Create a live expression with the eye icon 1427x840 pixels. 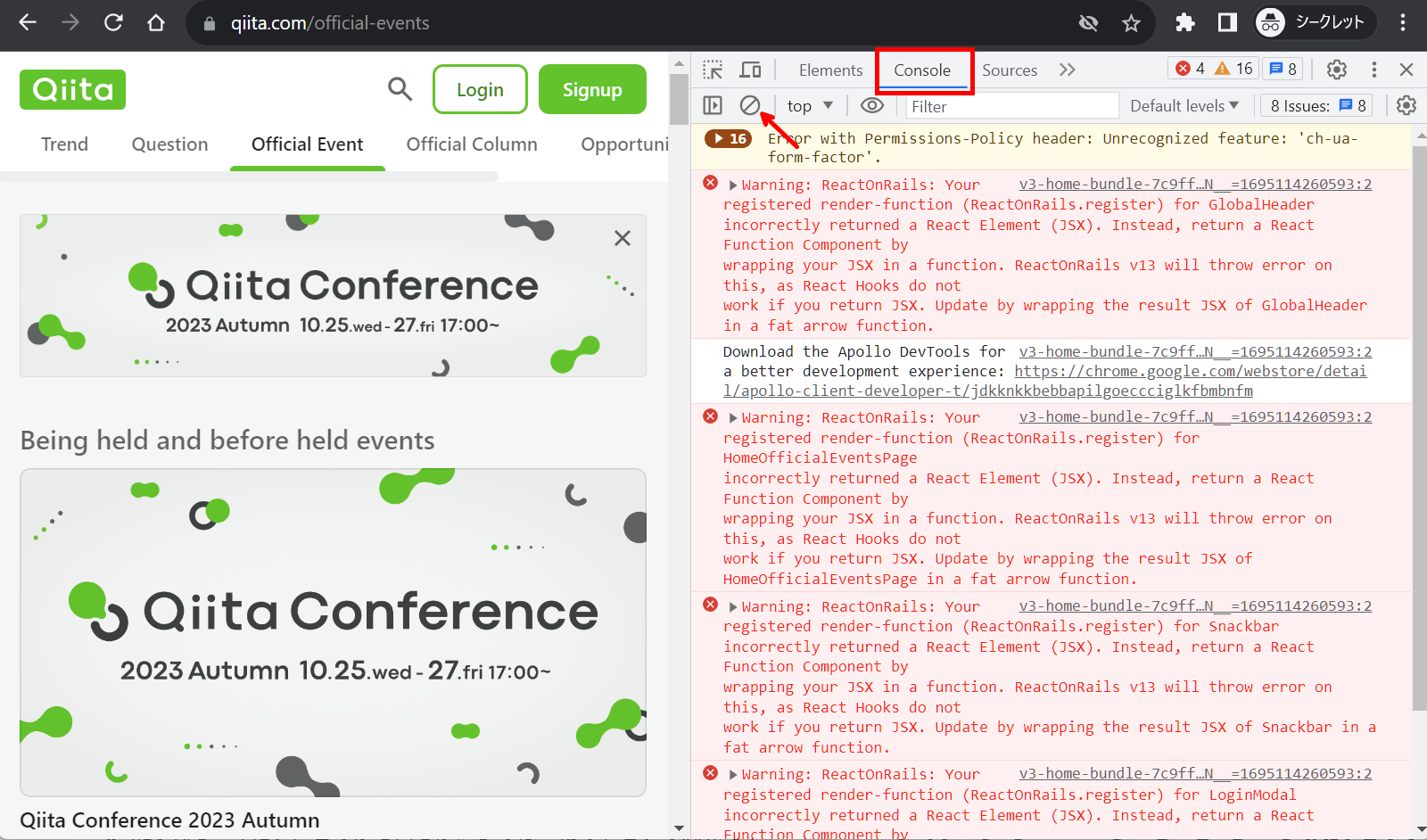point(872,105)
